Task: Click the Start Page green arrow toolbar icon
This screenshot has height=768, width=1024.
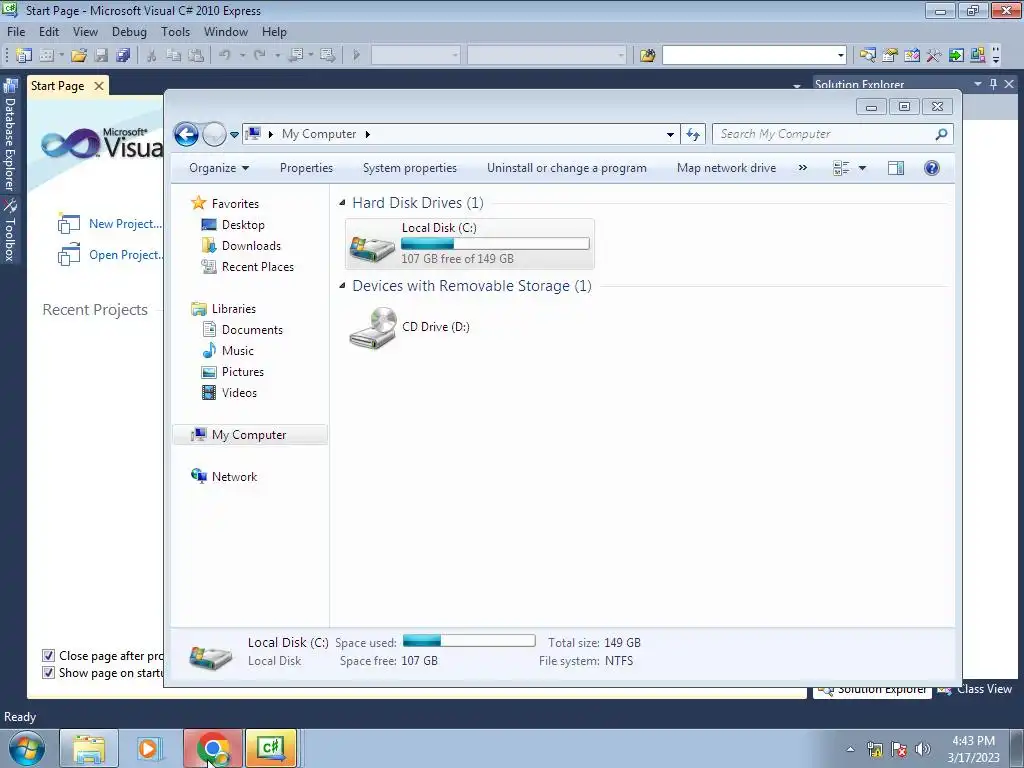Action: coord(956,56)
